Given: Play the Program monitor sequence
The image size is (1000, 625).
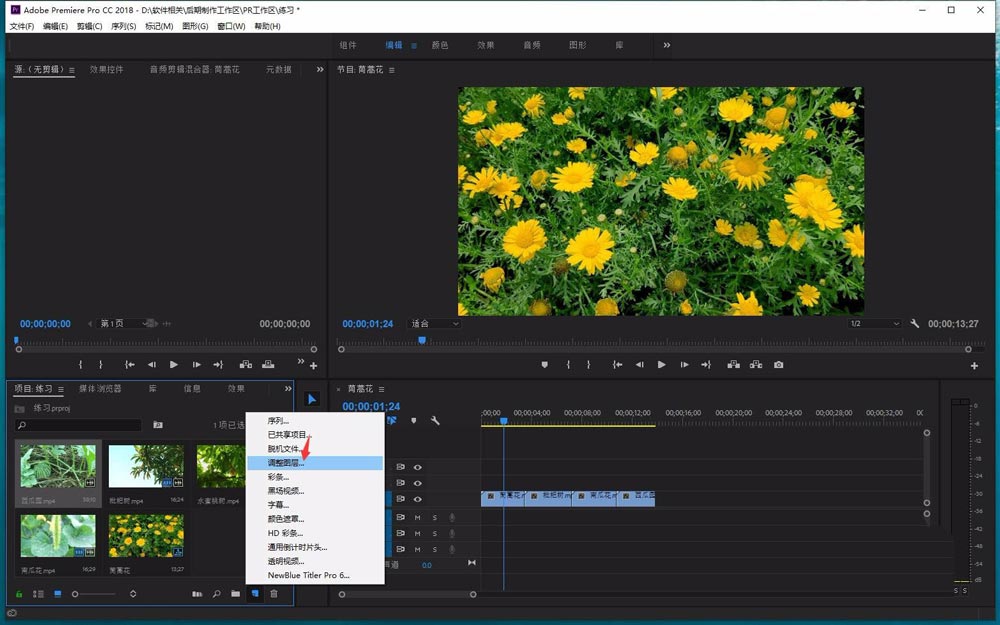Looking at the screenshot, I should [661, 365].
